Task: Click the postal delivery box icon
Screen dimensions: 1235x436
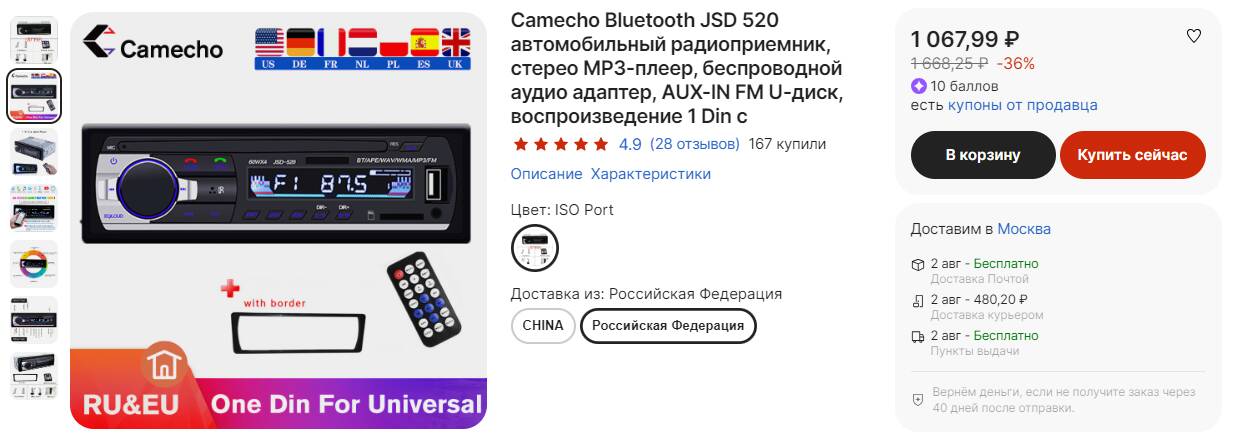Action: pyautogui.click(x=917, y=264)
